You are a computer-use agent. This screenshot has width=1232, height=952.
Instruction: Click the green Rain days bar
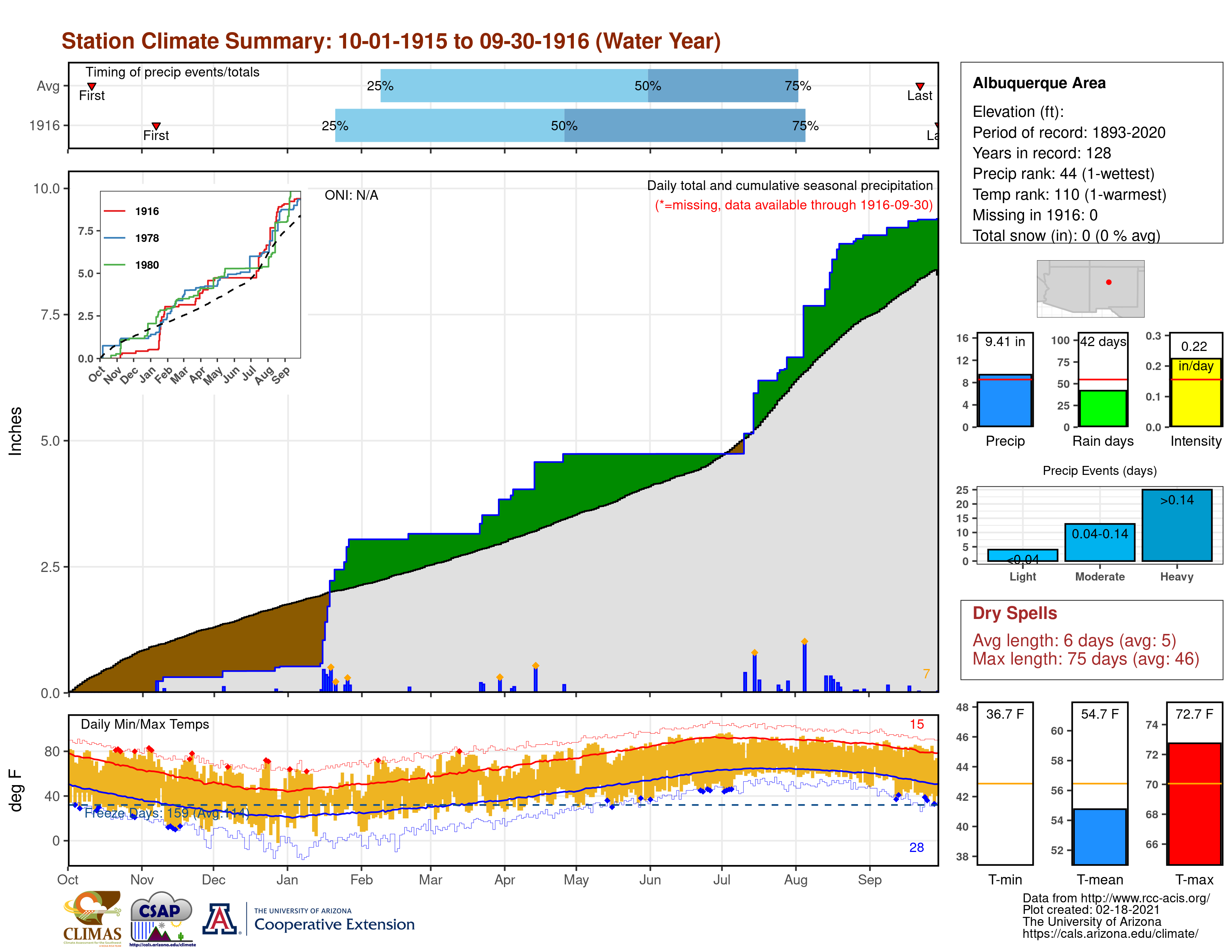(1103, 408)
